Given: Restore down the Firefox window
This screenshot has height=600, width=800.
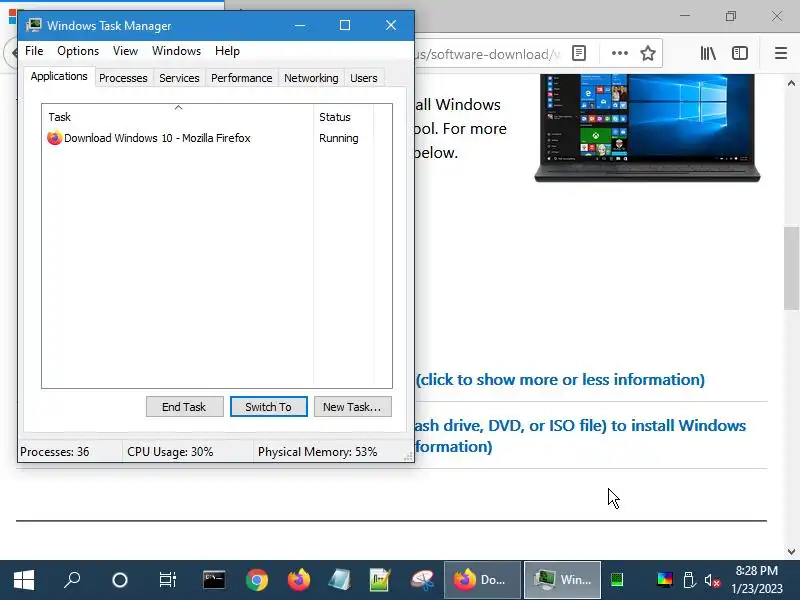Looking at the screenshot, I should (731, 16).
